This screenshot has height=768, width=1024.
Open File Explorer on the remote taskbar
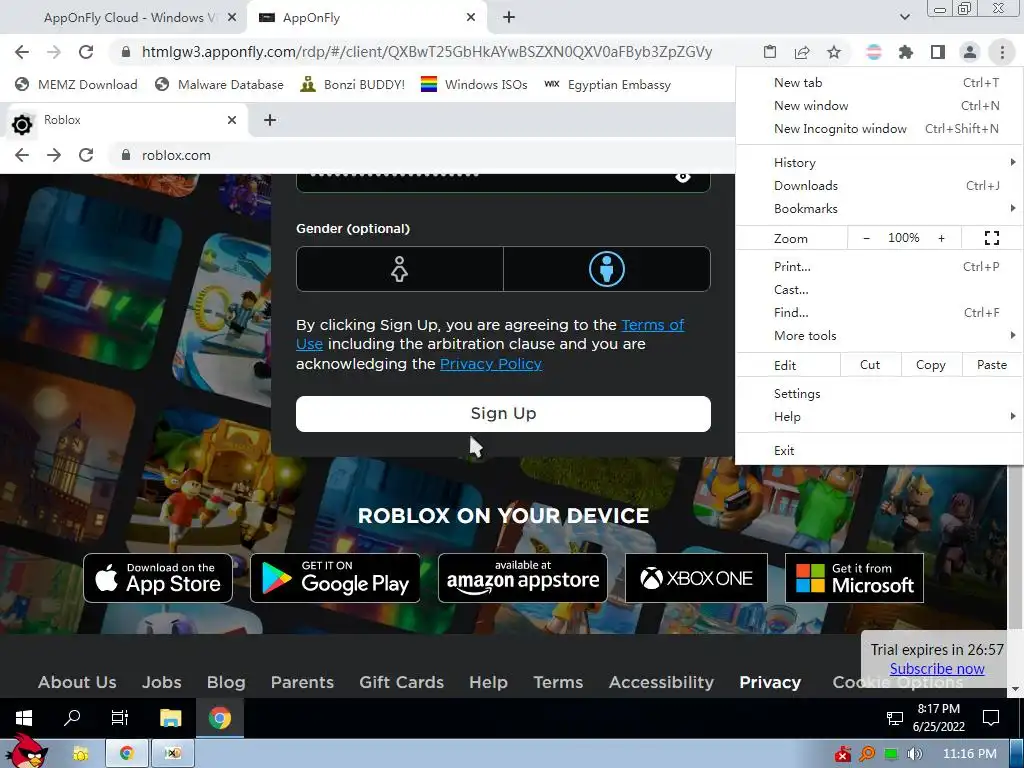coord(170,718)
